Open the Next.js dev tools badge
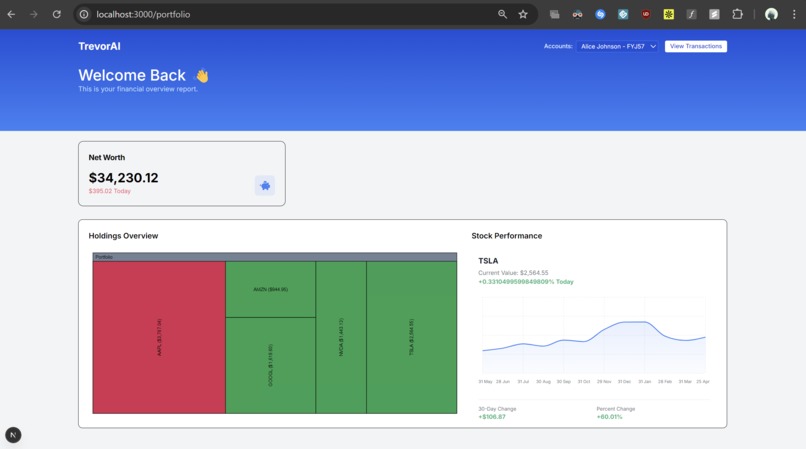806x449 pixels. click(13, 435)
